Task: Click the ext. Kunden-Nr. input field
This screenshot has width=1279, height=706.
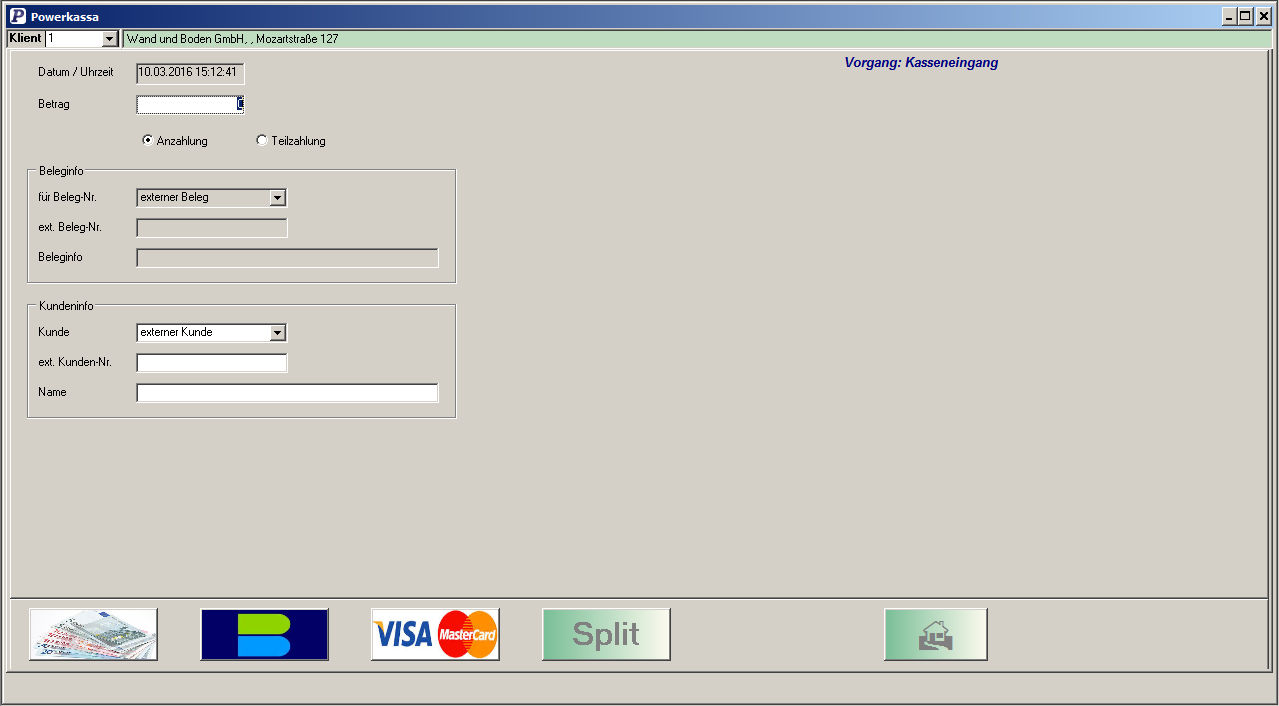Action: tap(211, 363)
